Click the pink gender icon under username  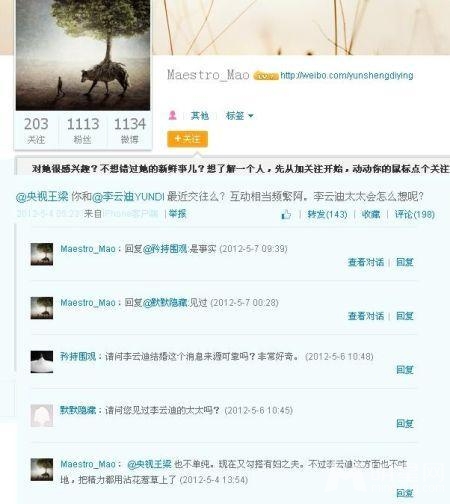click(x=172, y=116)
